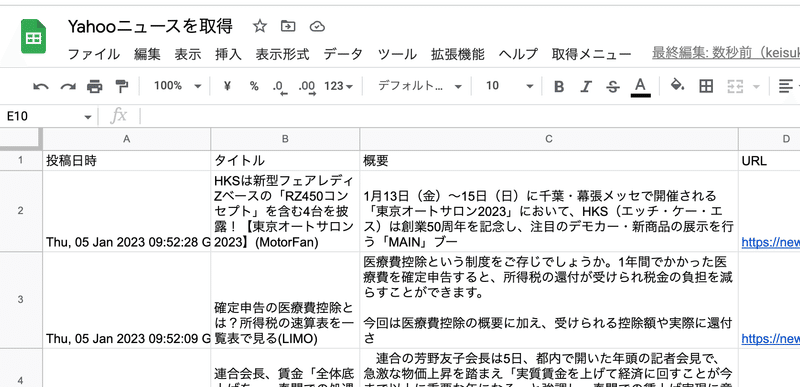
Task: Select title cell 確定申告の医療費控除とは
Action: coord(285,300)
